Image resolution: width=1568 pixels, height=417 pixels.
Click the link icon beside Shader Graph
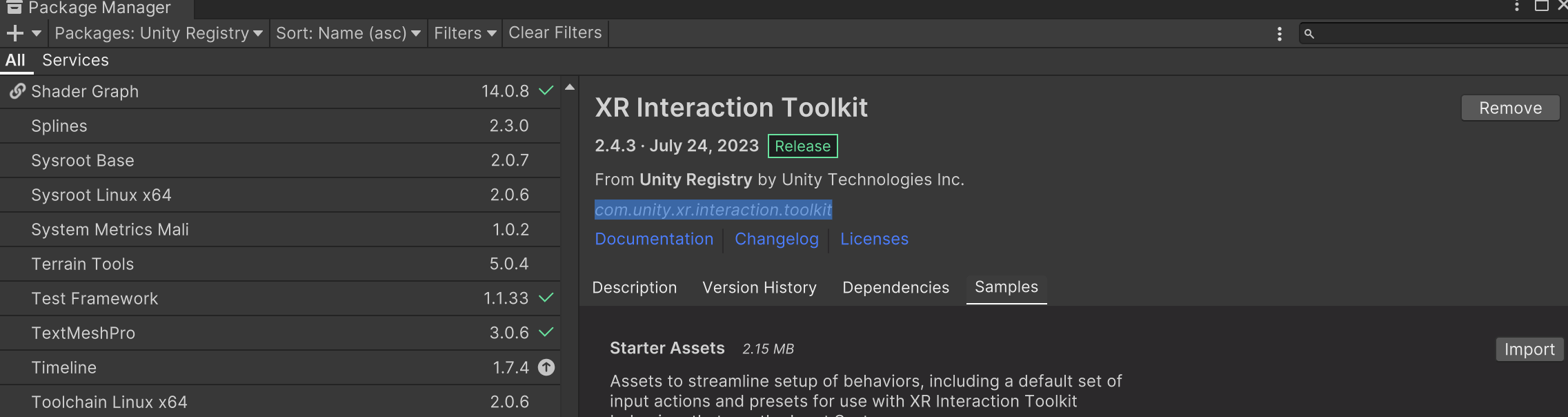17,91
